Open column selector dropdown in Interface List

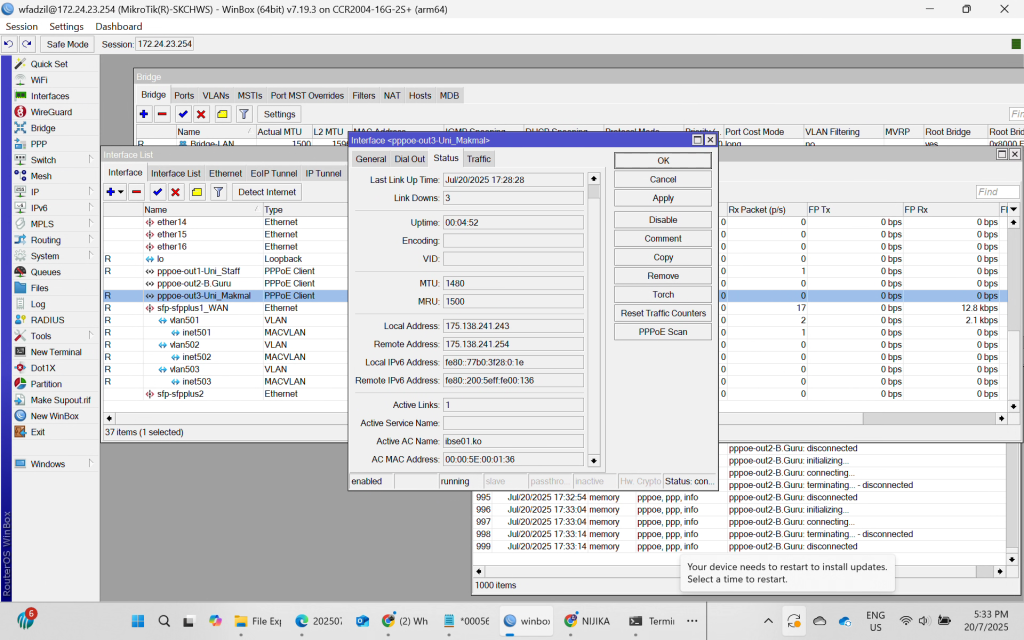click(x=1014, y=210)
